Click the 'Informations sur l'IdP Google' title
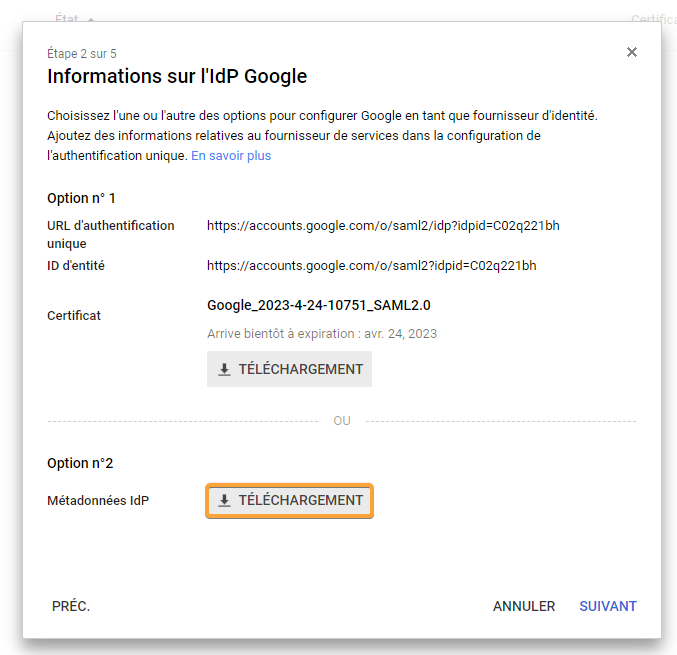 (x=177, y=76)
